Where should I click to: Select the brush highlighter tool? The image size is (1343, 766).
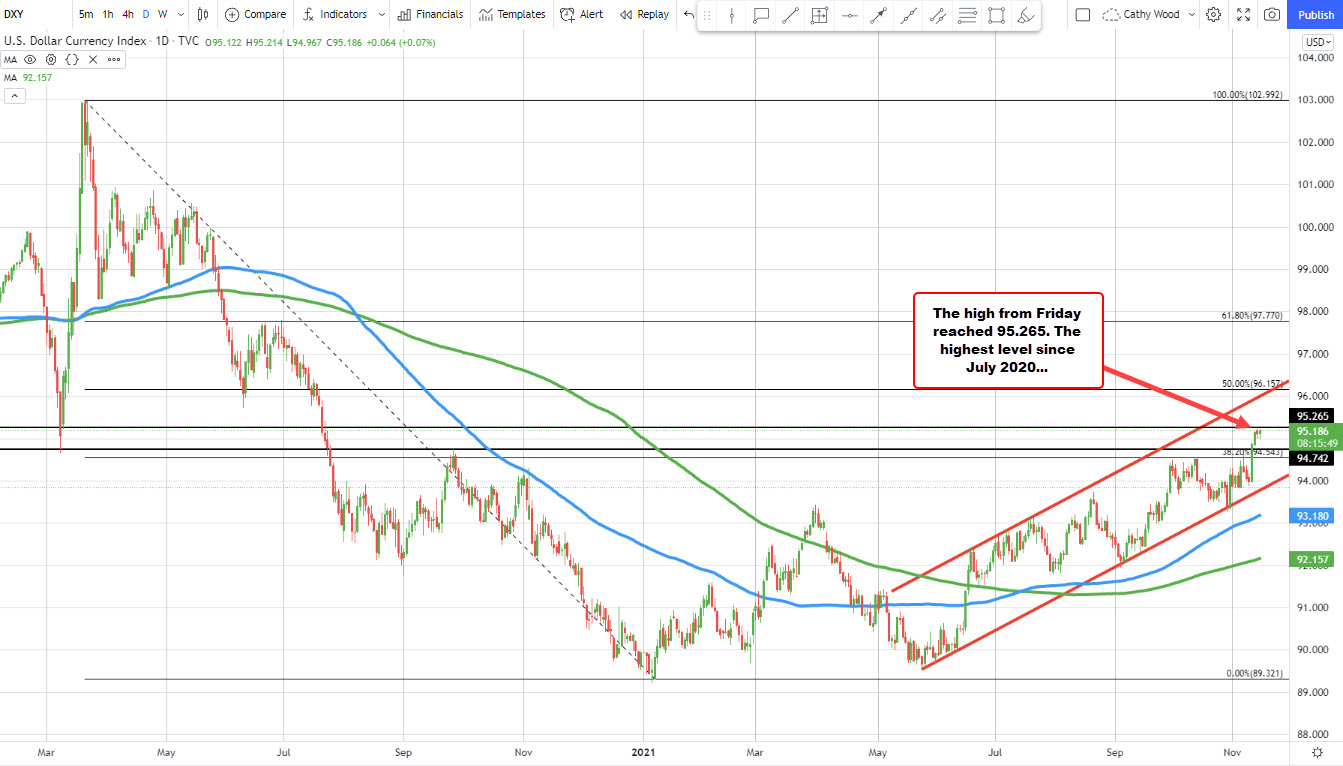click(x=1026, y=15)
